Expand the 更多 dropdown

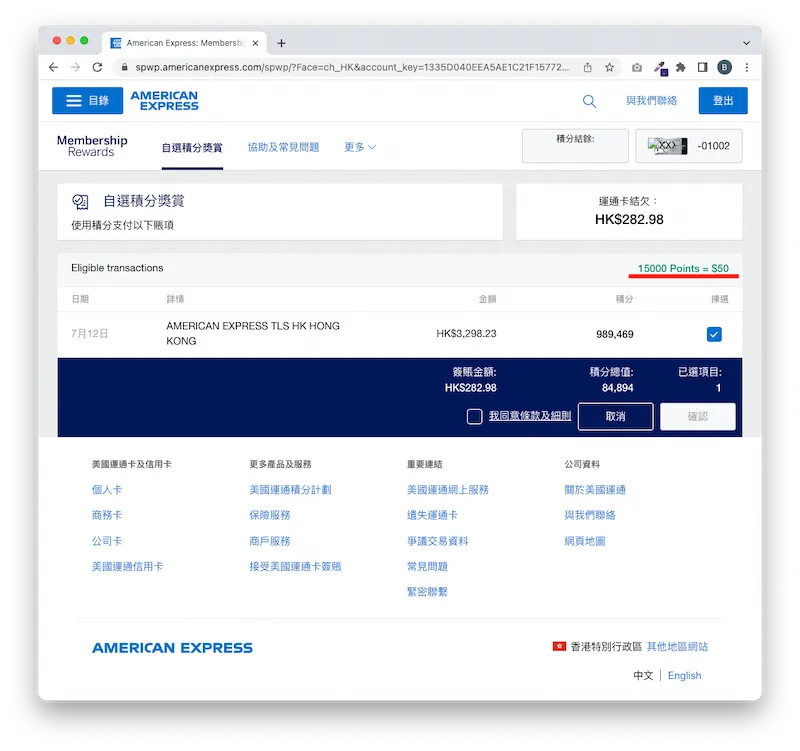click(360, 147)
